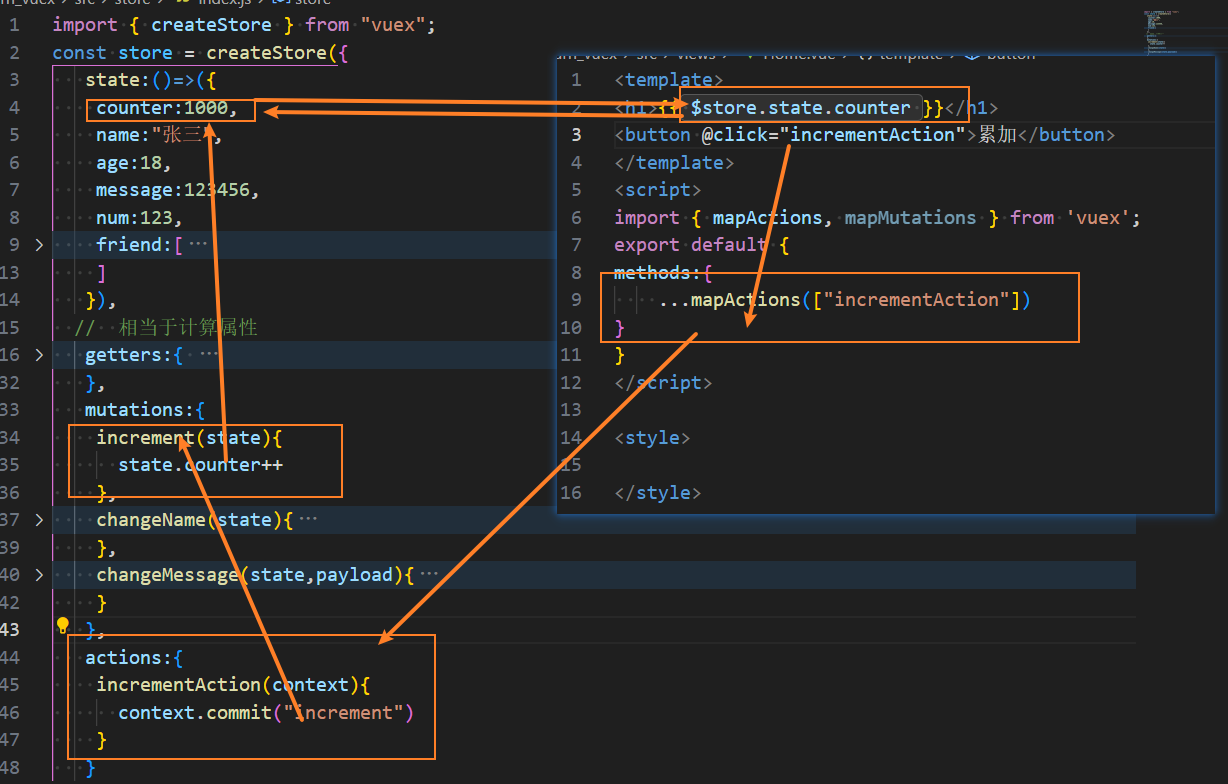Unfold the changeName mutation using its chevron

39,519
